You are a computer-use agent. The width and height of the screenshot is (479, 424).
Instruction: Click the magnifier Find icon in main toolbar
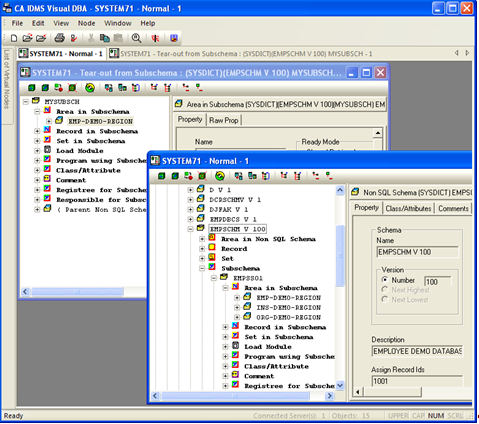click(x=136, y=38)
